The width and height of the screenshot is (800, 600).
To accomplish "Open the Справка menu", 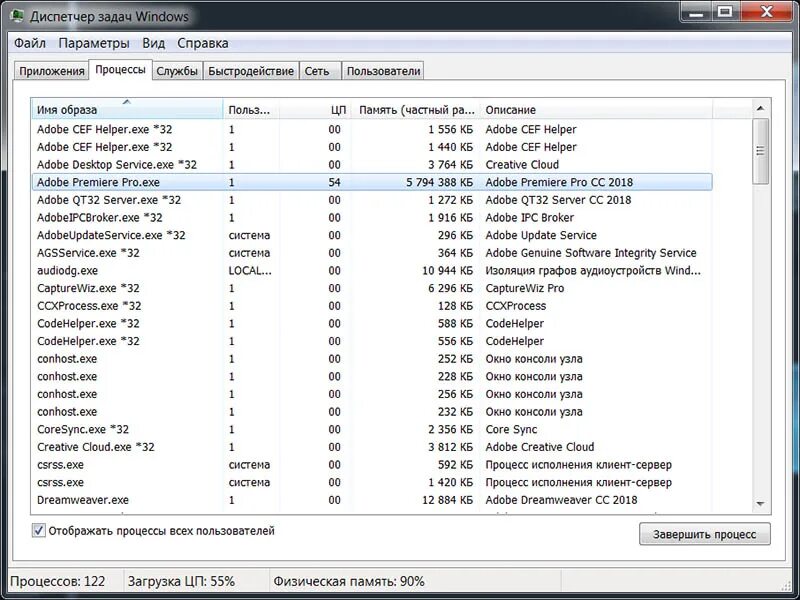I will click(x=204, y=43).
